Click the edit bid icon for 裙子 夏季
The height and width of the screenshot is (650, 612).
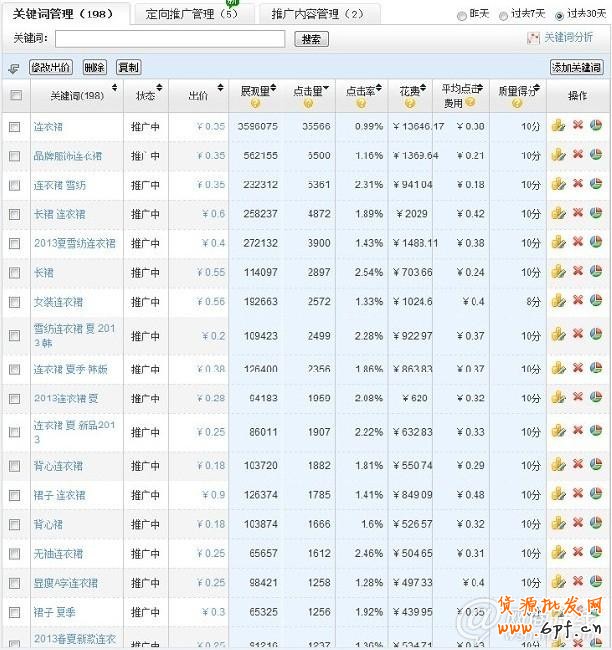click(x=558, y=612)
